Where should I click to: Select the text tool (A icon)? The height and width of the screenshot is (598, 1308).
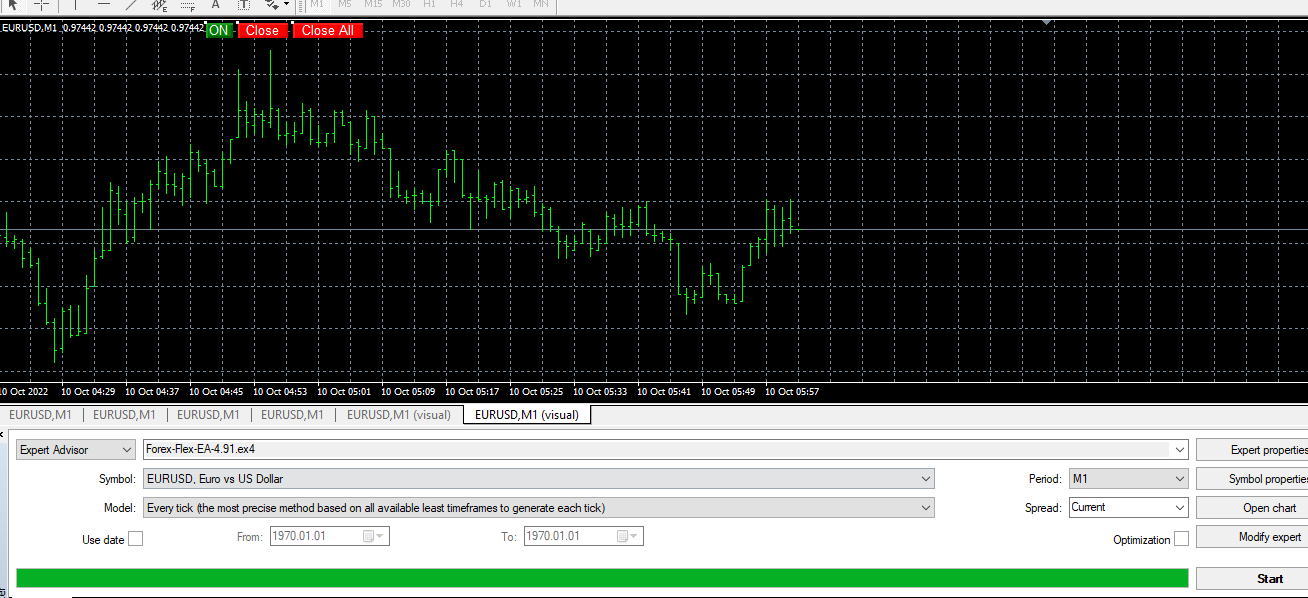coord(215,5)
